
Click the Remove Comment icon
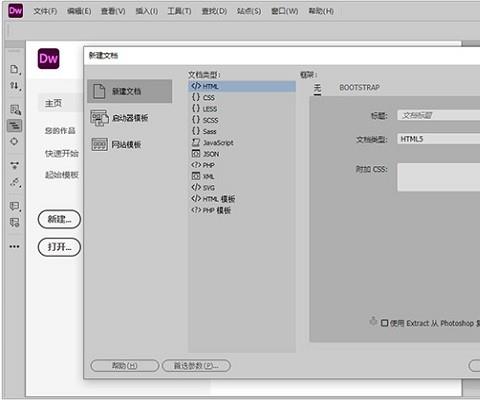[15, 222]
